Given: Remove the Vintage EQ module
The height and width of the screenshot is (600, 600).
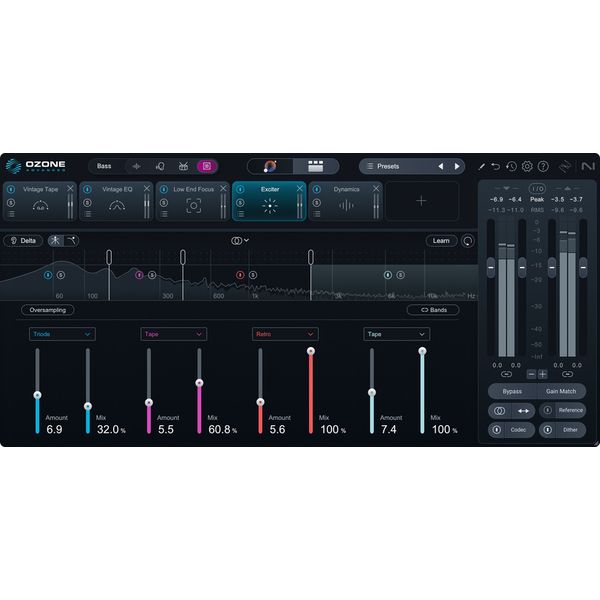Looking at the screenshot, I should pyautogui.click(x=147, y=188).
